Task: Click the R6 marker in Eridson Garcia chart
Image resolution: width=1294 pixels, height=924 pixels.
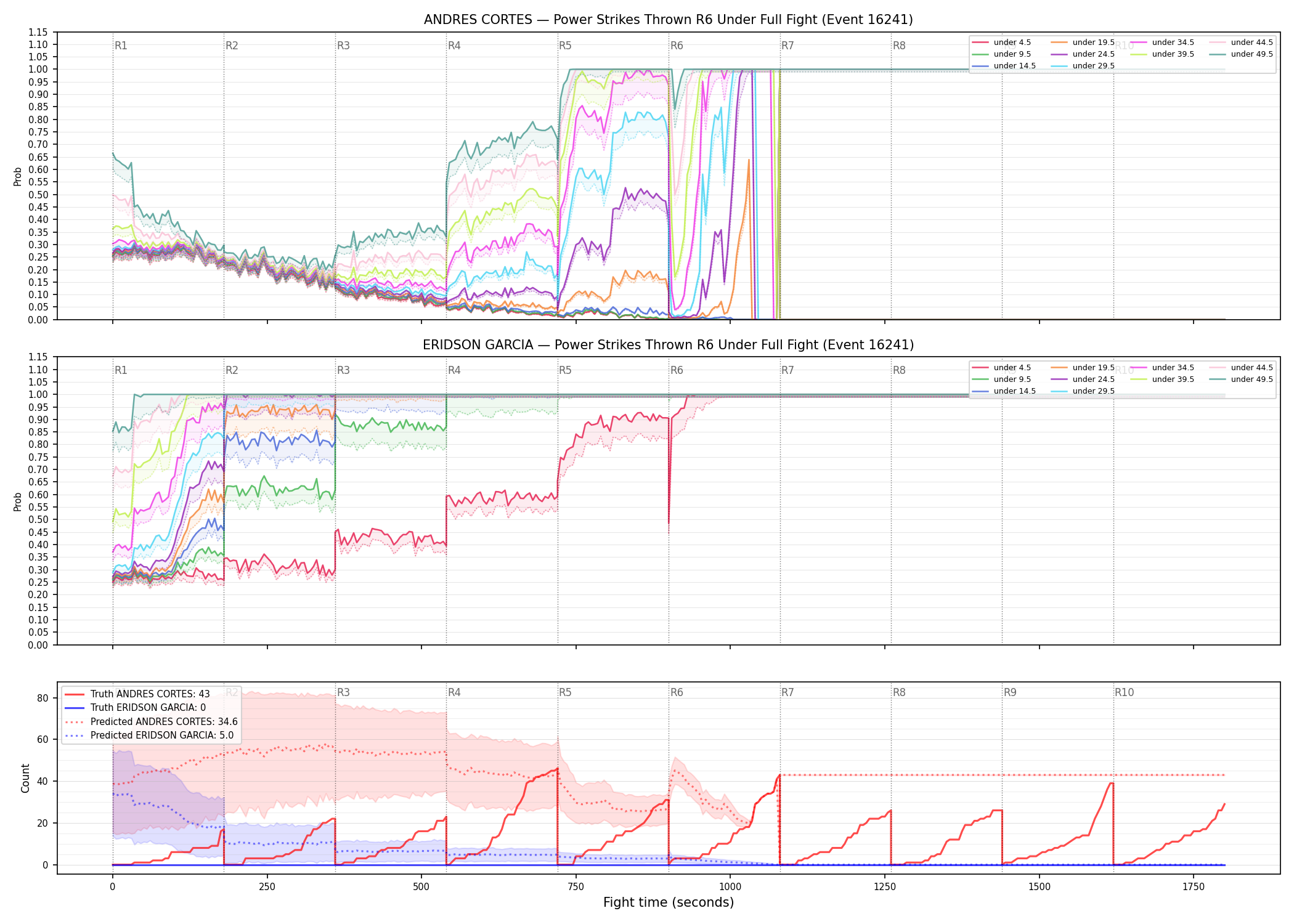Action: click(x=677, y=370)
